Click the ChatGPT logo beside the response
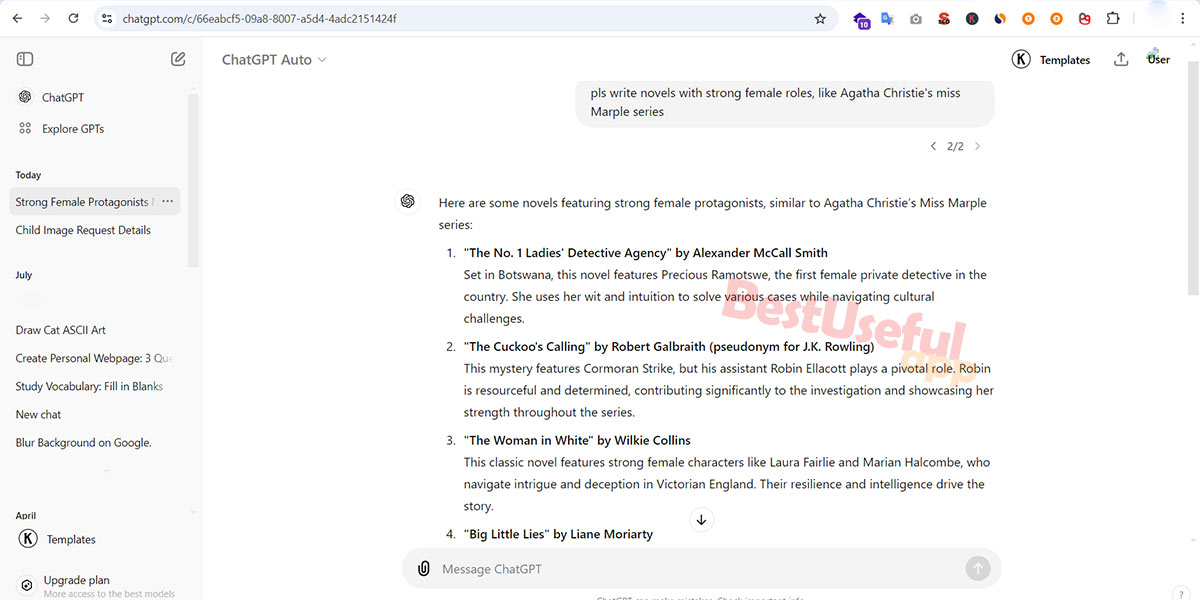Viewport: 1200px width, 600px height. [408, 201]
